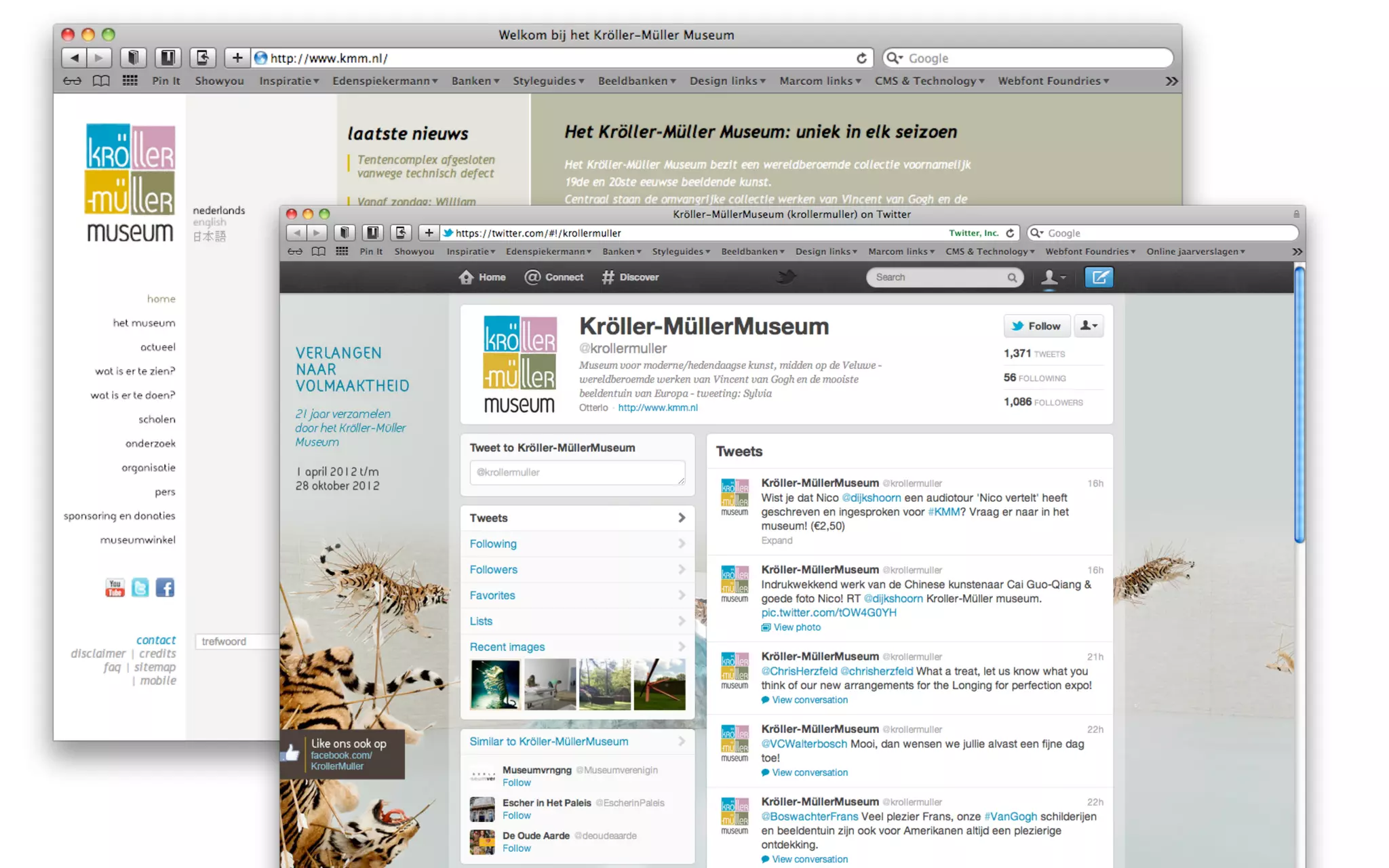Click View photo on the Cai Guo-Qiang tweet
1389x868 pixels.
click(791, 627)
